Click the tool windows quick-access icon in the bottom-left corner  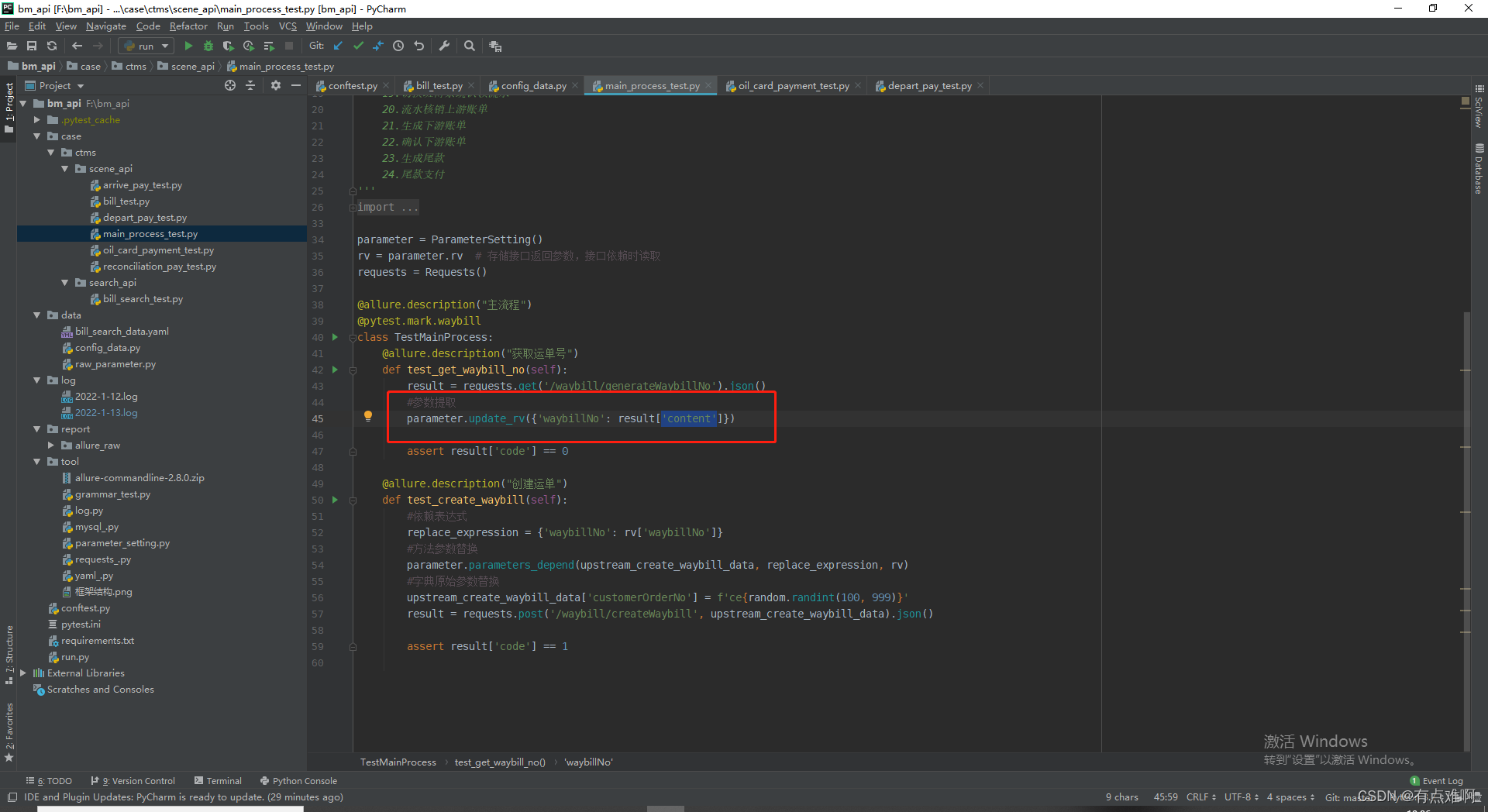pos(12,797)
